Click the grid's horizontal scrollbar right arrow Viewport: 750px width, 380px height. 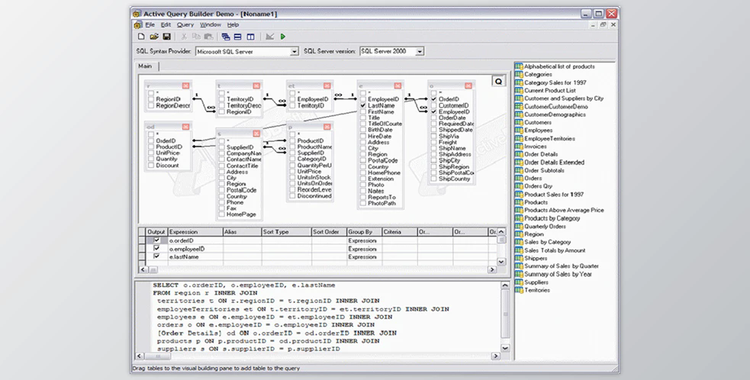492,270
